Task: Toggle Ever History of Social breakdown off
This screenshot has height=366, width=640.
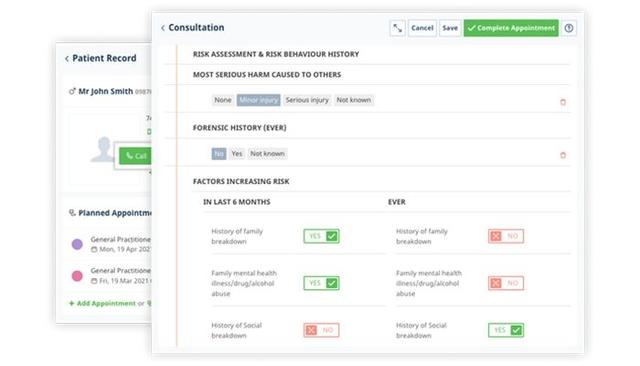Action: click(506, 330)
